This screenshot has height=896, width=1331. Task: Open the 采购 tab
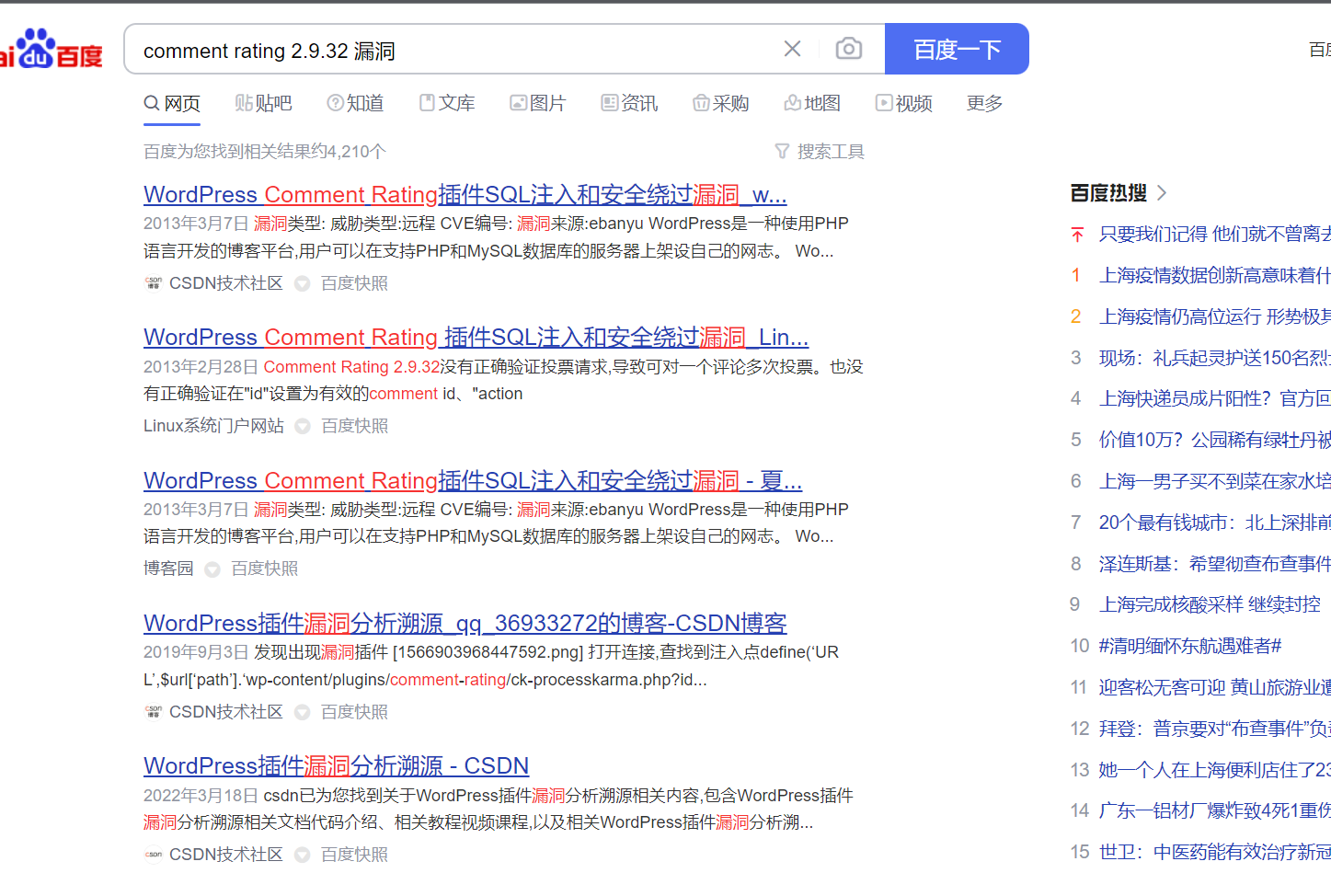(x=721, y=103)
